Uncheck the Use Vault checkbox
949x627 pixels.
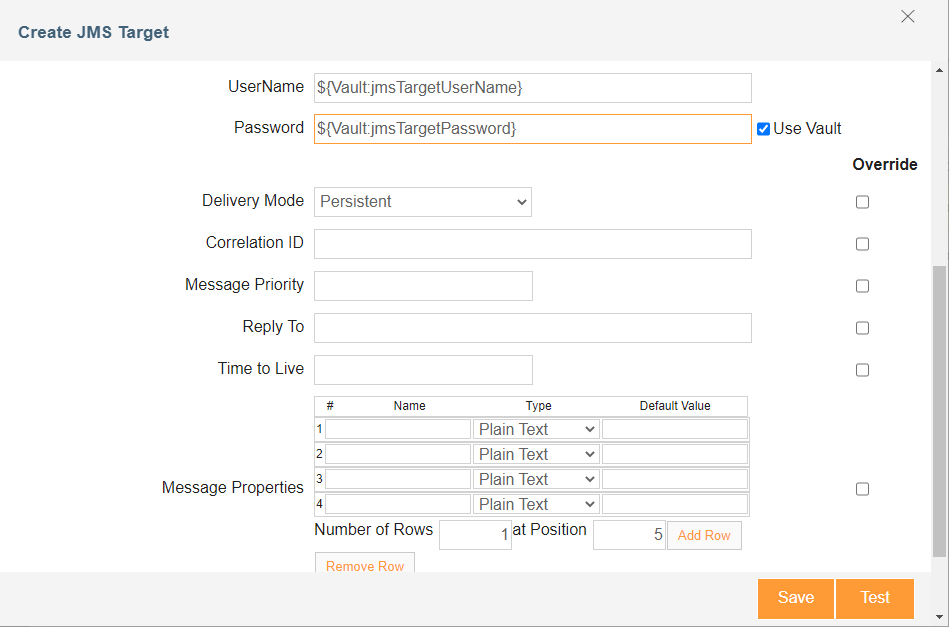click(763, 129)
